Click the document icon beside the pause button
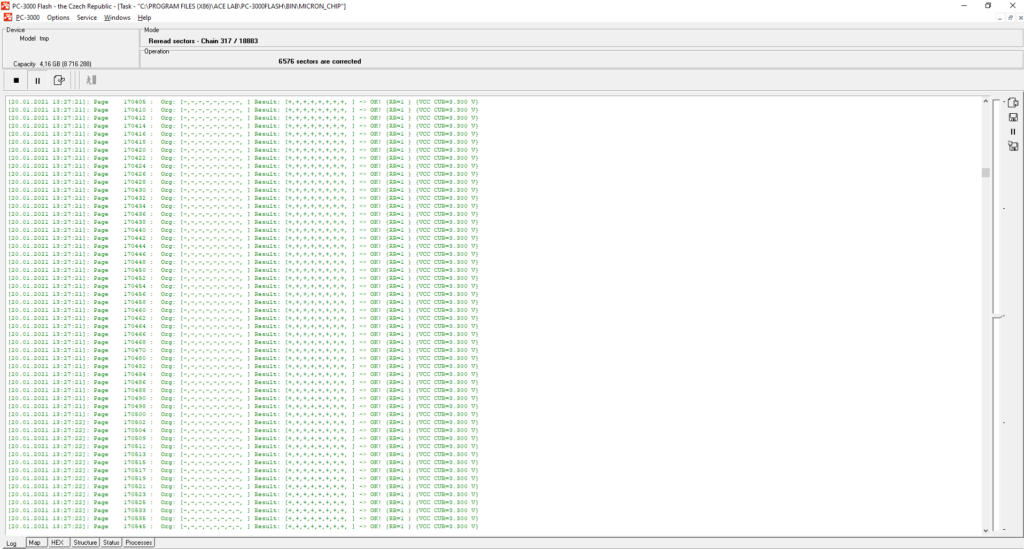This screenshot has height=549, width=1024. coord(59,80)
